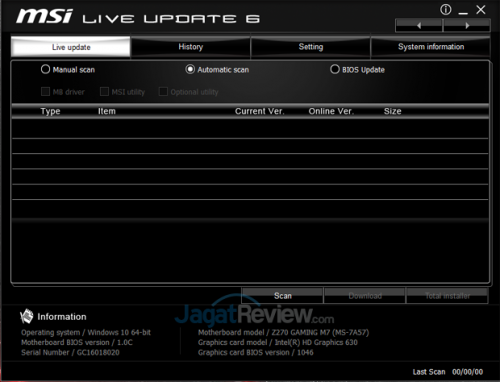The image size is (500, 382).
Task: Click the Current Ver. column header
Action: [x=260, y=111]
